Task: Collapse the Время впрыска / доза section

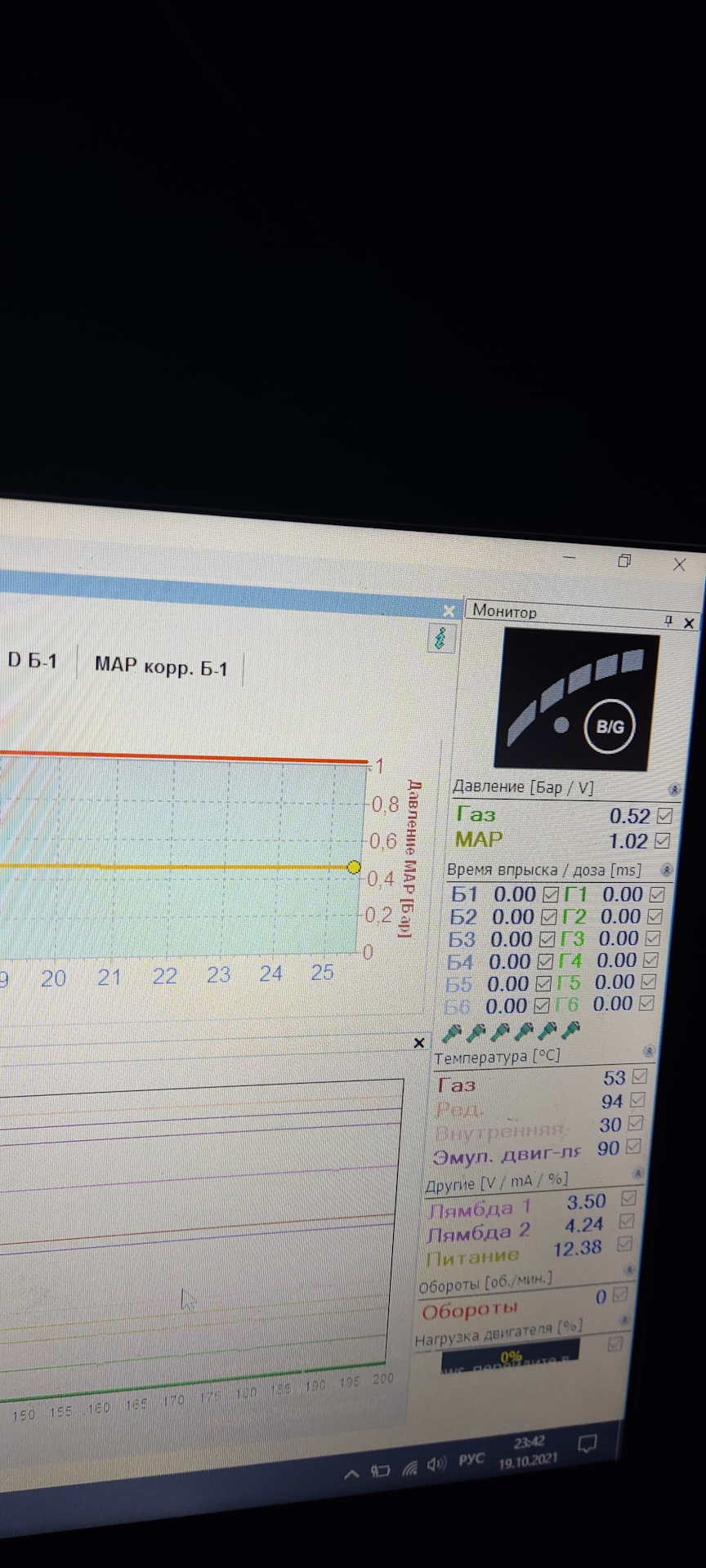Action: click(x=667, y=870)
